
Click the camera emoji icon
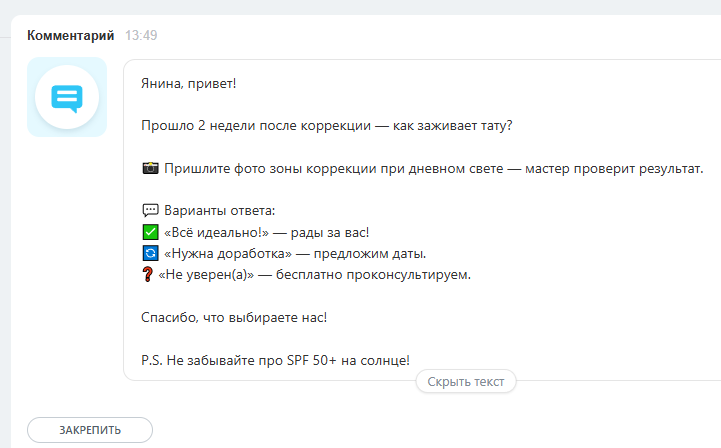150,168
